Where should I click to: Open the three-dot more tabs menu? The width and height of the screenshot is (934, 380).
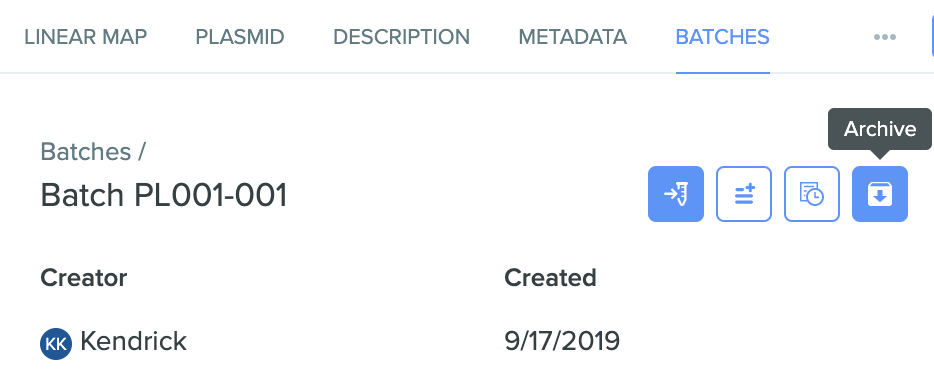tap(885, 37)
